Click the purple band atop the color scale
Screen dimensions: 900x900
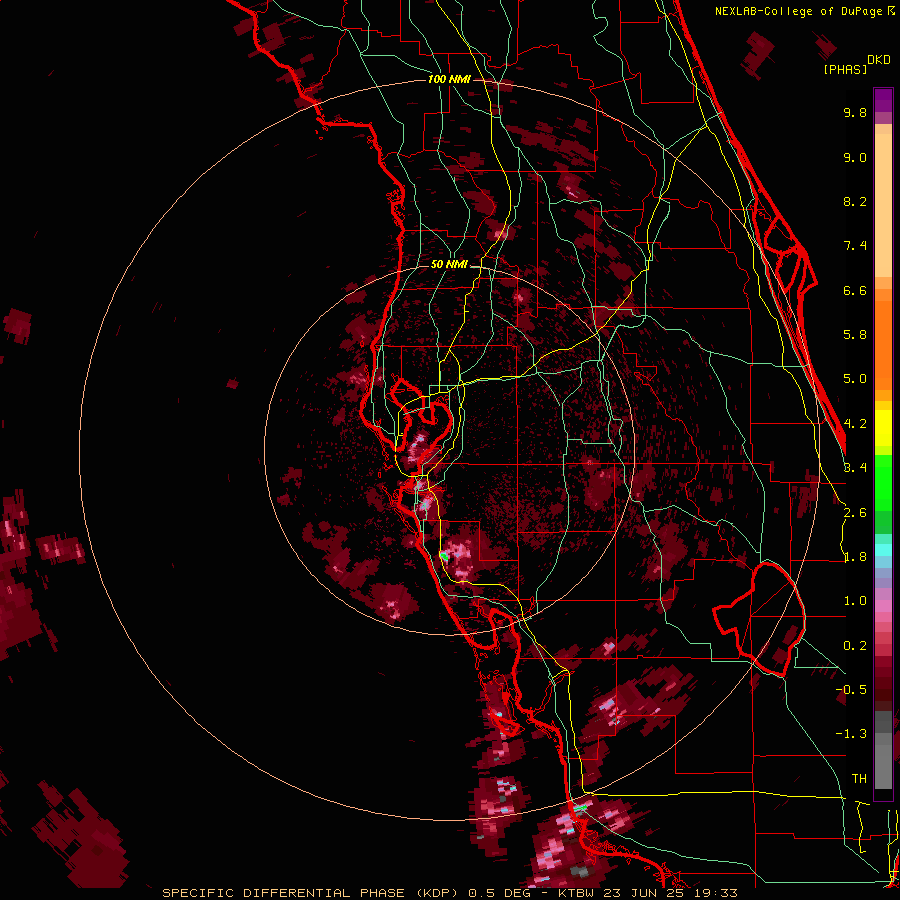click(883, 100)
